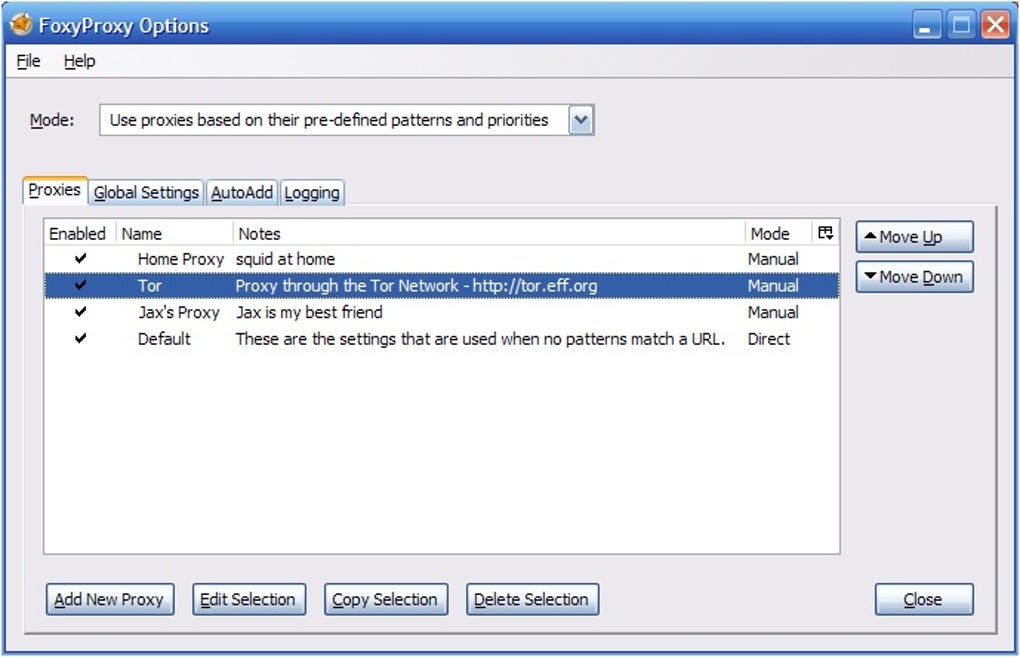This screenshot has width=1020, height=657.
Task: Select the Home Proxy name cell
Action: pos(181,259)
